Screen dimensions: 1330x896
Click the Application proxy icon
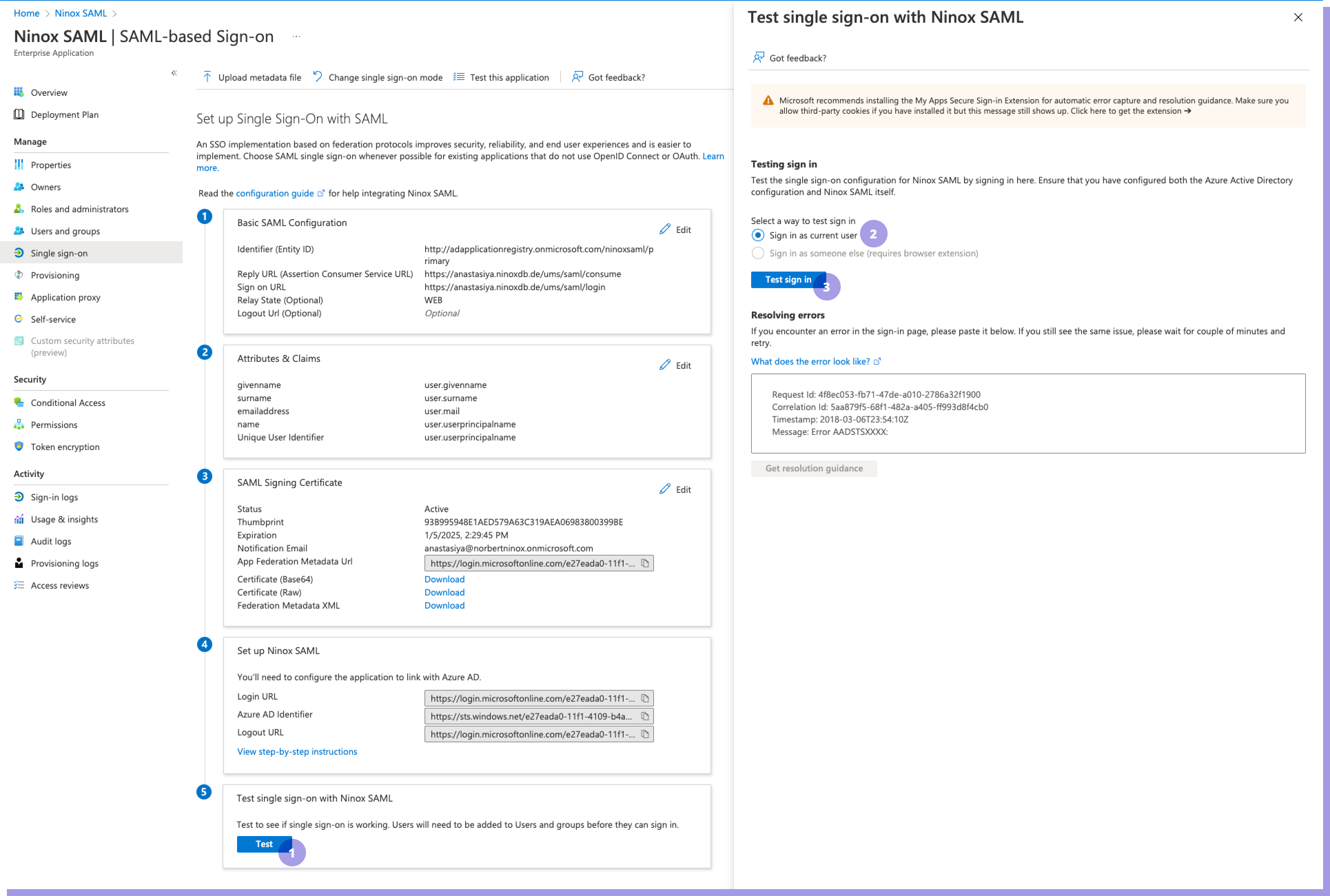pos(19,297)
